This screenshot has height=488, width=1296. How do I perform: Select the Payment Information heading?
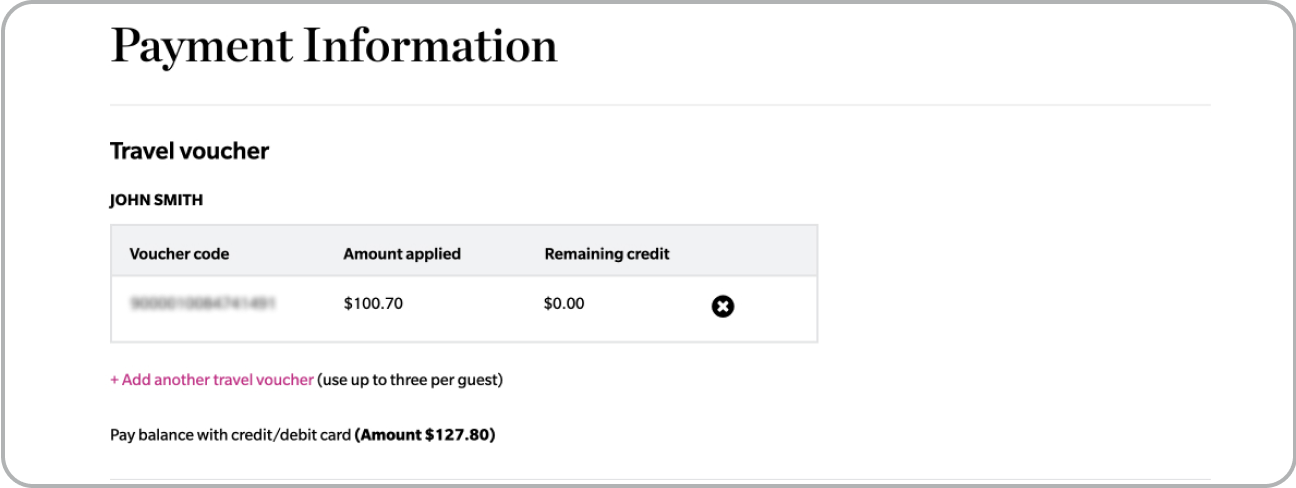[x=333, y=47]
